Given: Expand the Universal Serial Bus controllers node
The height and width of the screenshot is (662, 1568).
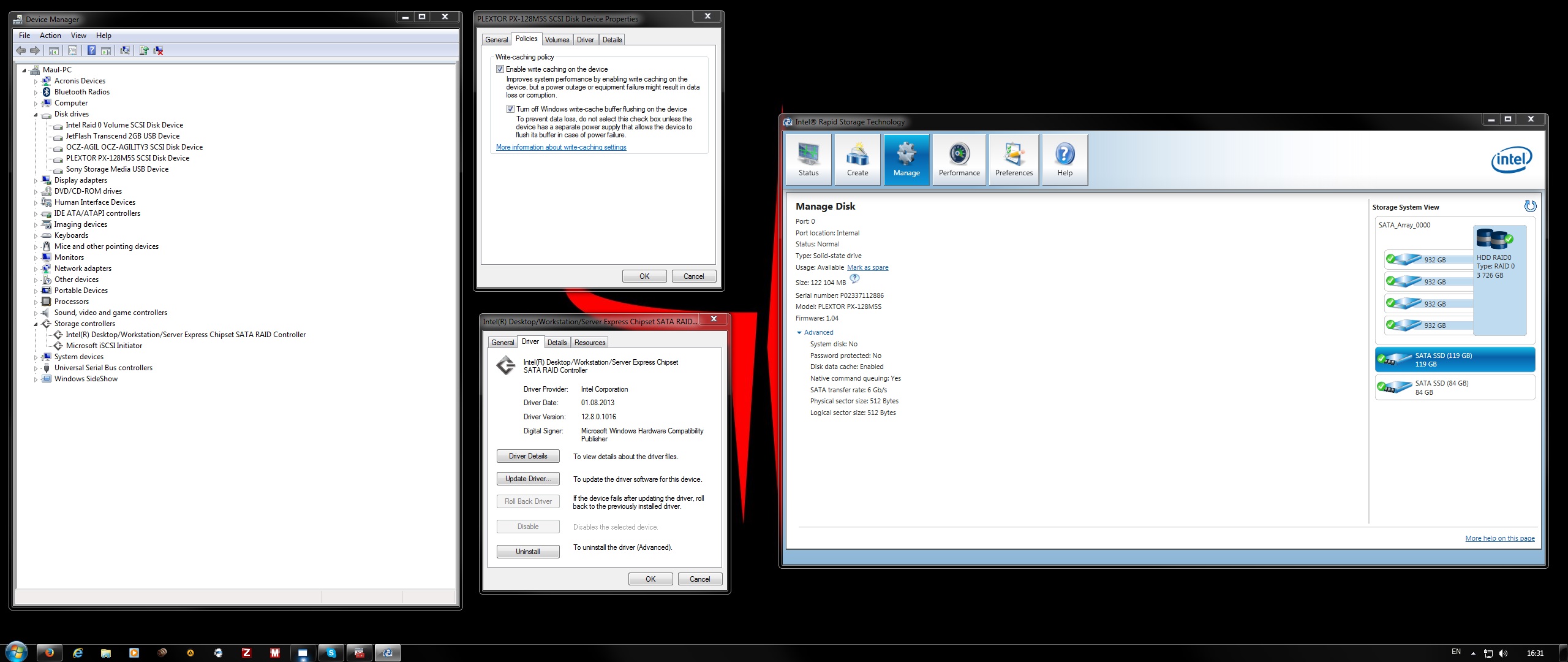Looking at the screenshot, I should [36, 368].
